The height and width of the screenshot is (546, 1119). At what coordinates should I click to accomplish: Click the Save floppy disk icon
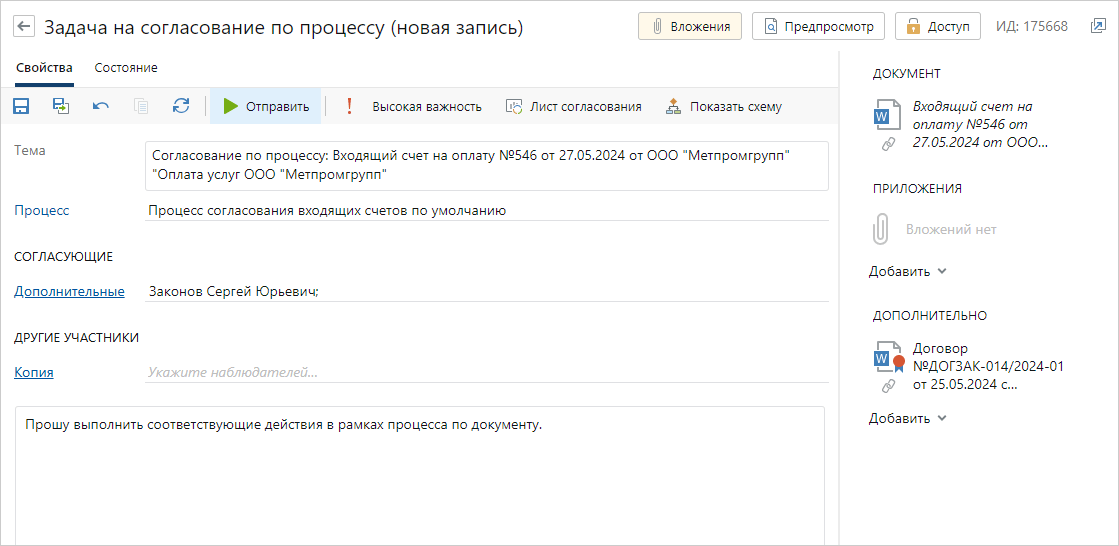21,106
